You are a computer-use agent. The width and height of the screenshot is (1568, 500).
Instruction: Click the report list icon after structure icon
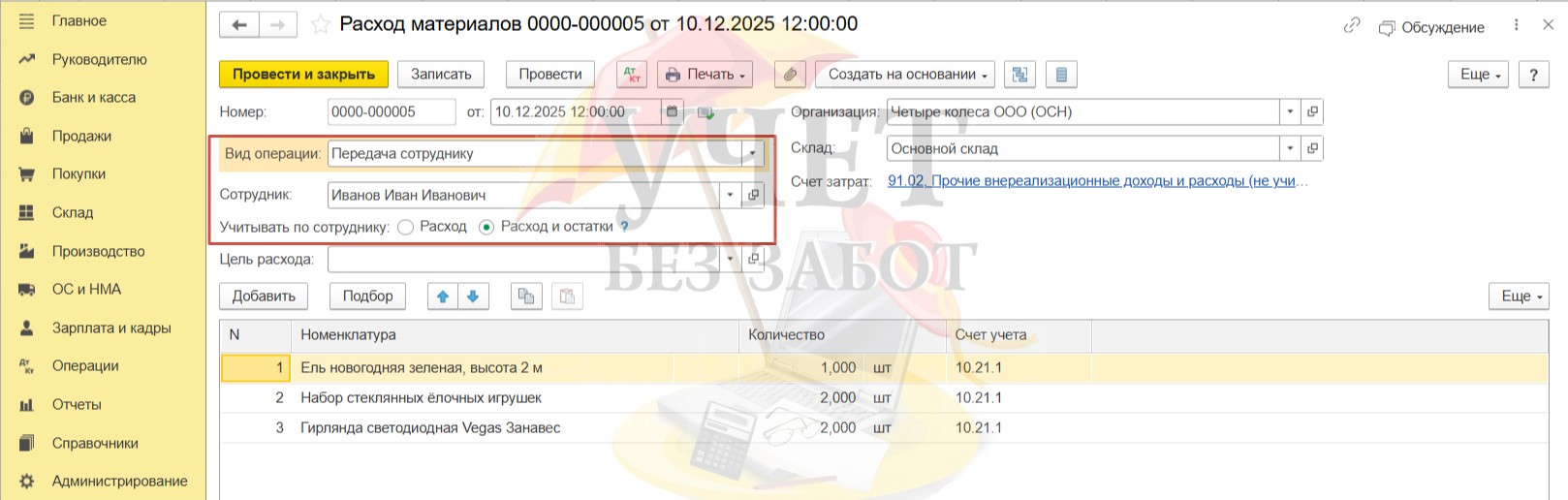1061,75
